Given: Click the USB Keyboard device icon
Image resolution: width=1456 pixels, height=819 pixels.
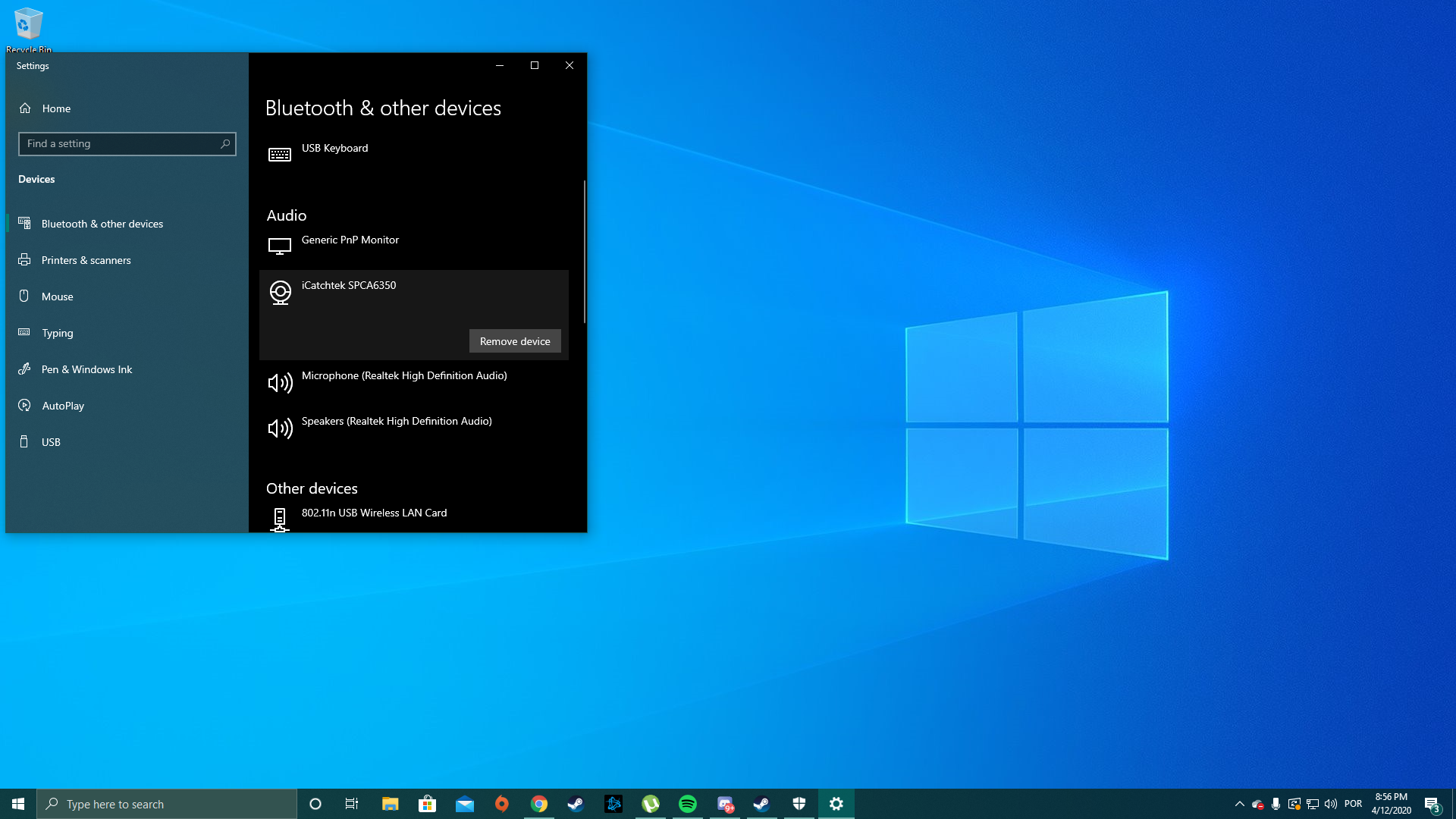Looking at the screenshot, I should coord(279,155).
